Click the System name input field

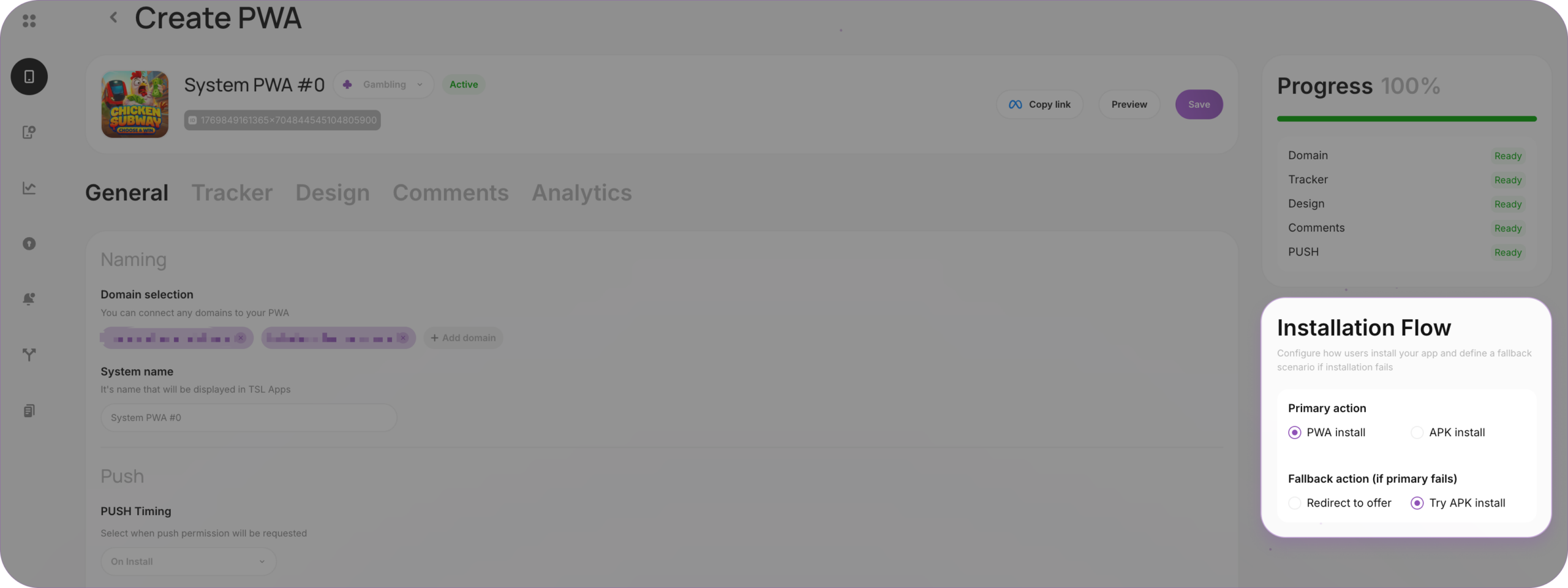coord(249,418)
